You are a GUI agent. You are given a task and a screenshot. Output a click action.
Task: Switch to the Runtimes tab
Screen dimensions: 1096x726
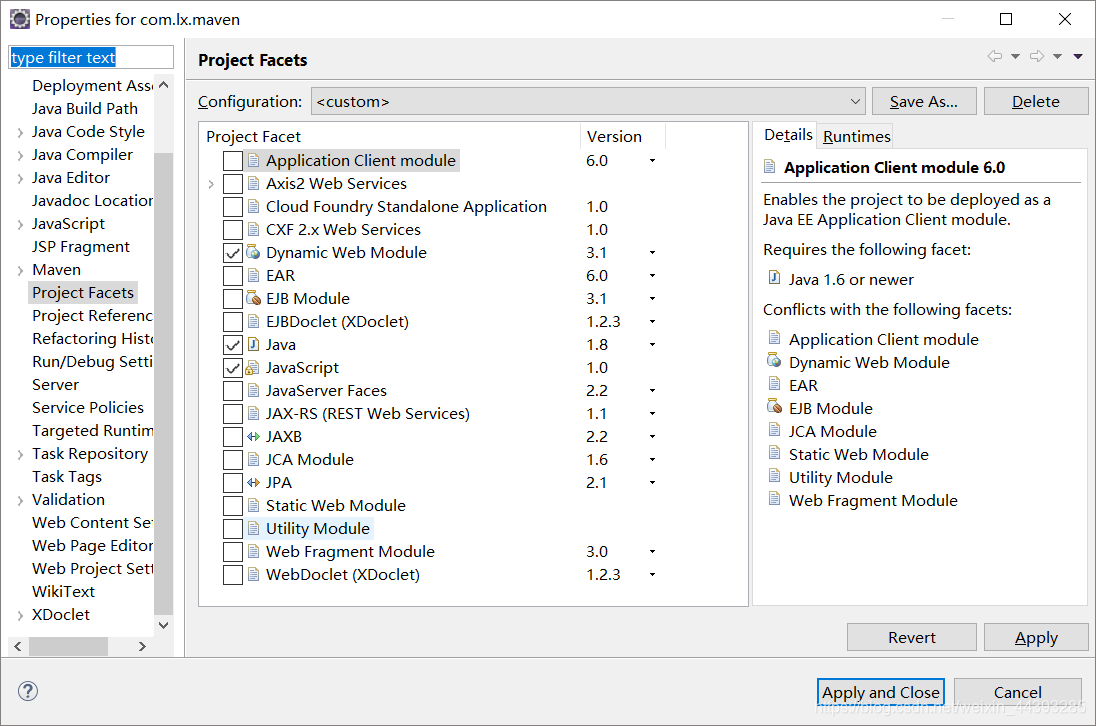tap(856, 136)
